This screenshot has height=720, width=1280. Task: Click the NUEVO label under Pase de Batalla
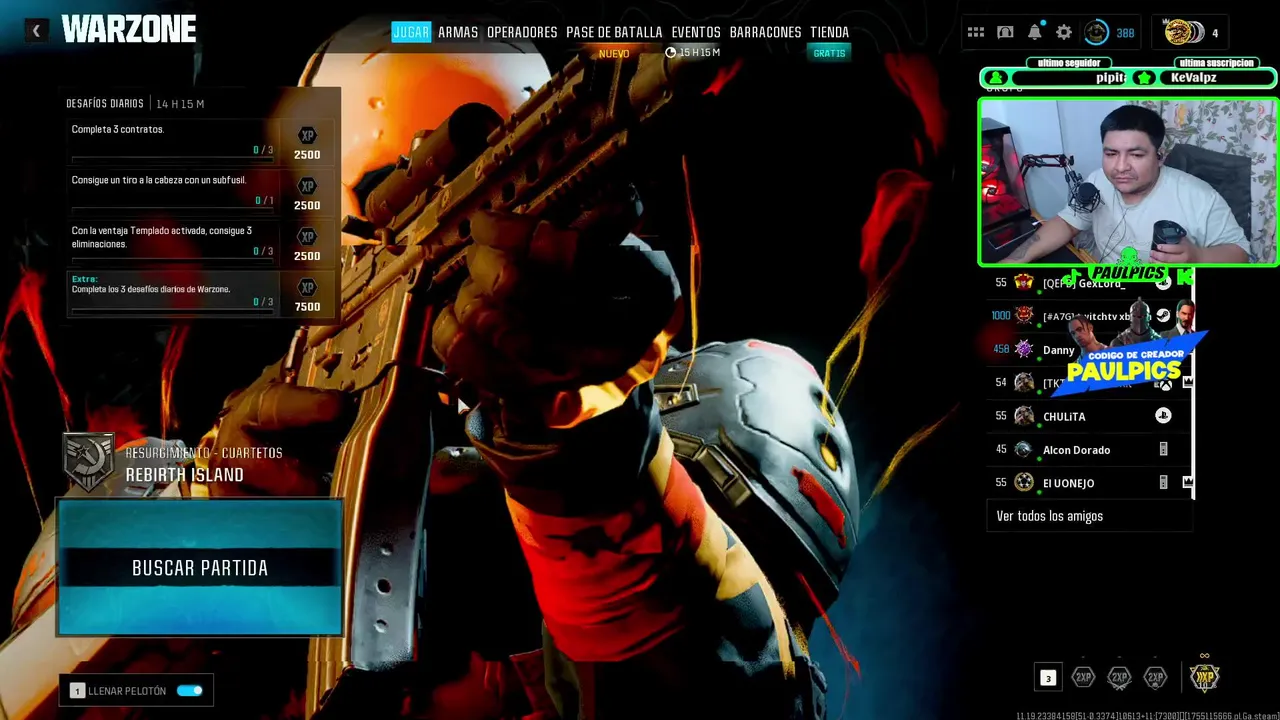[x=614, y=53]
